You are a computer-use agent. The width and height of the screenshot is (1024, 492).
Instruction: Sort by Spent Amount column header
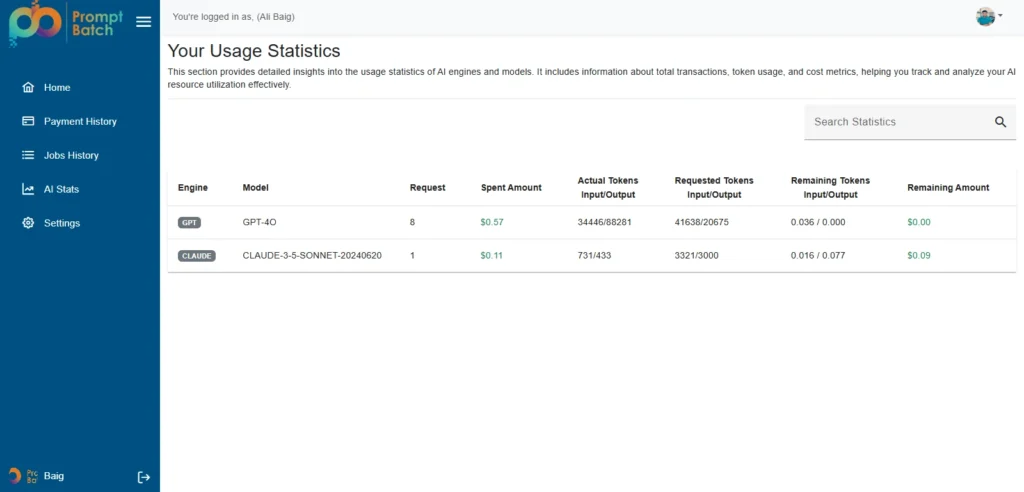pos(511,188)
